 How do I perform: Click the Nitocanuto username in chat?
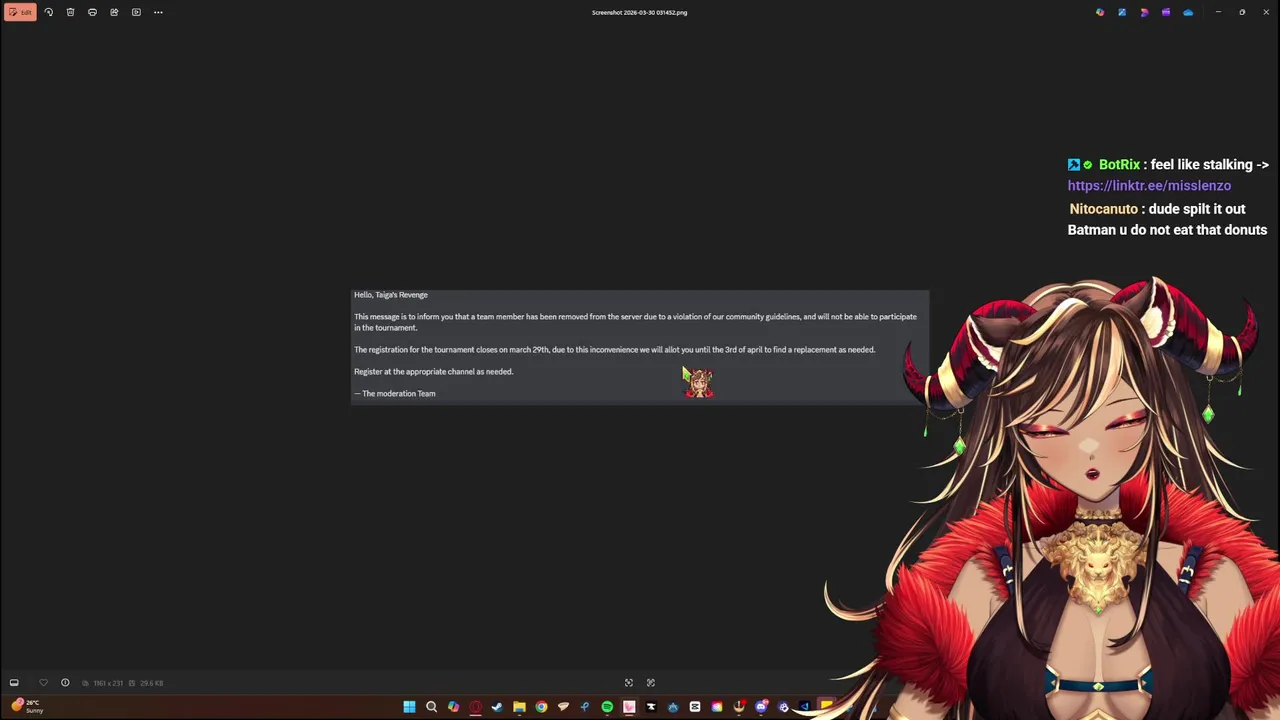[1104, 209]
